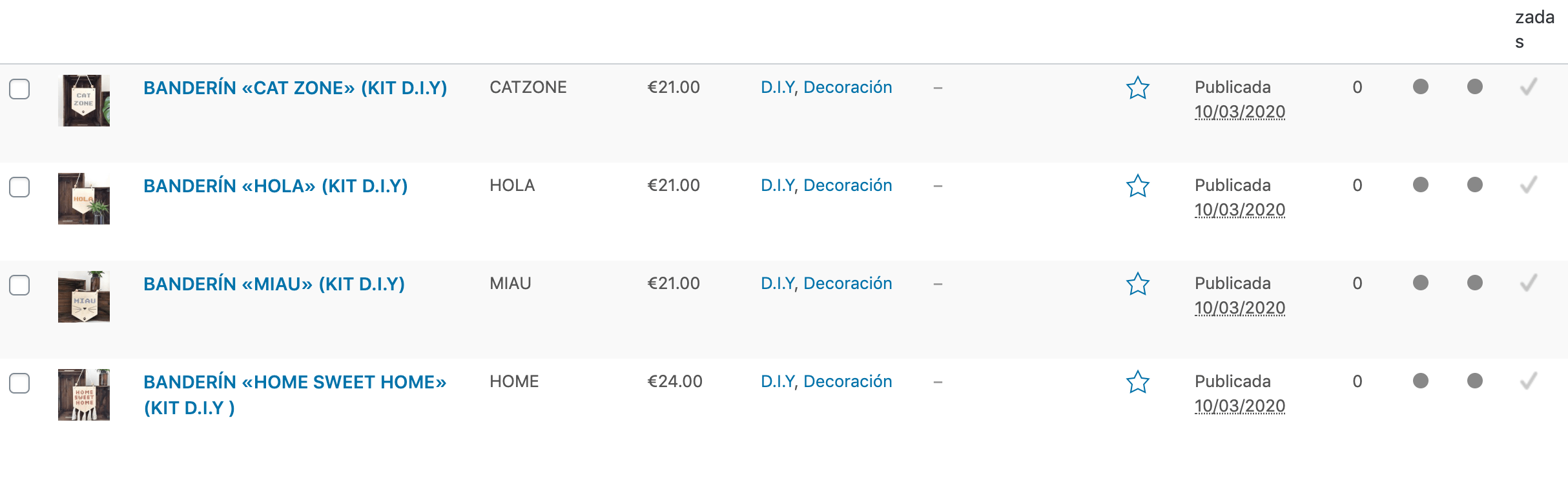Tick the checkbox for Hola banderín
Image resolution: width=1568 pixels, height=480 pixels.
coord(19,187)
